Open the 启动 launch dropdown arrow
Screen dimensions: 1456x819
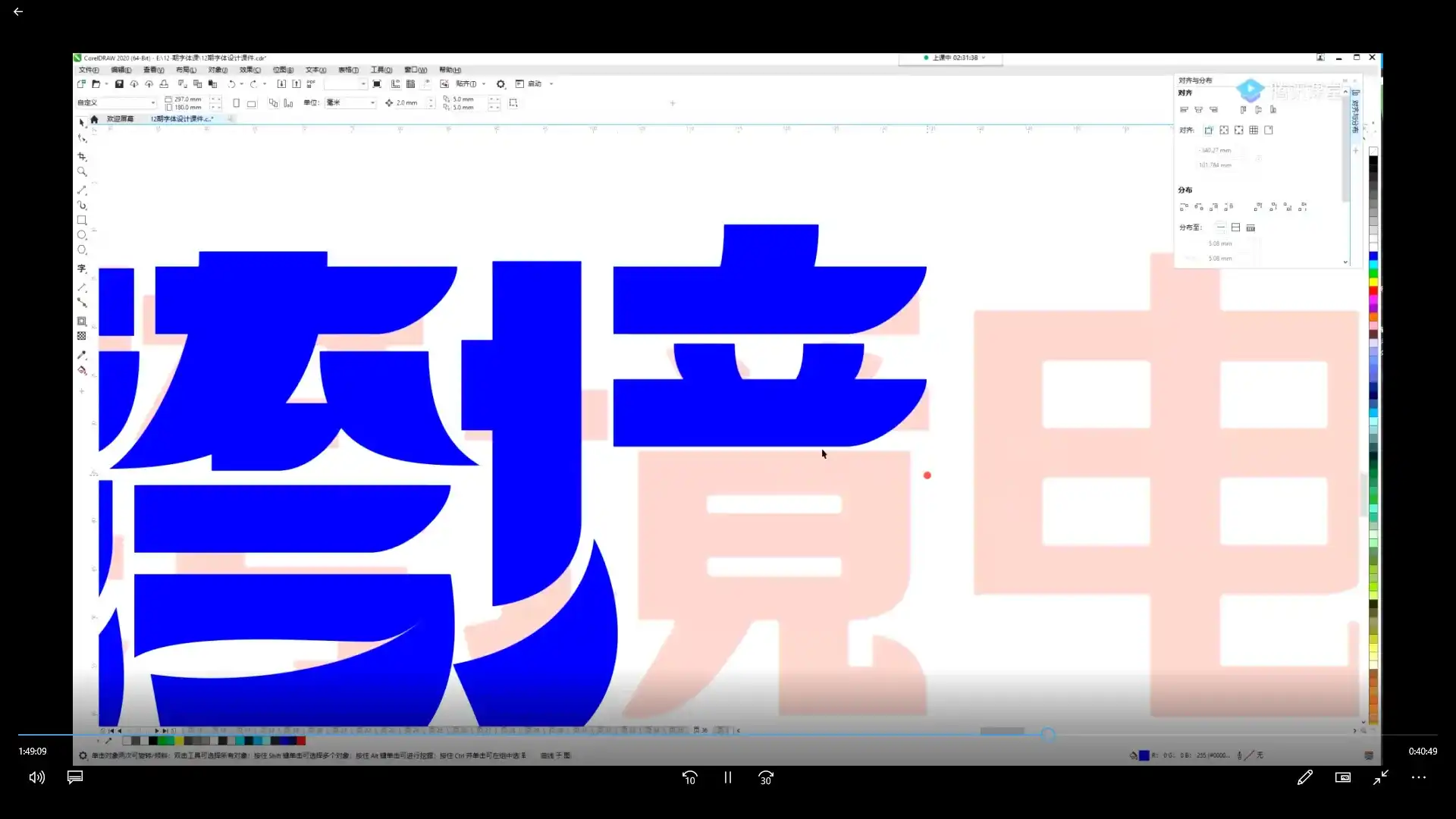point(551,83)
